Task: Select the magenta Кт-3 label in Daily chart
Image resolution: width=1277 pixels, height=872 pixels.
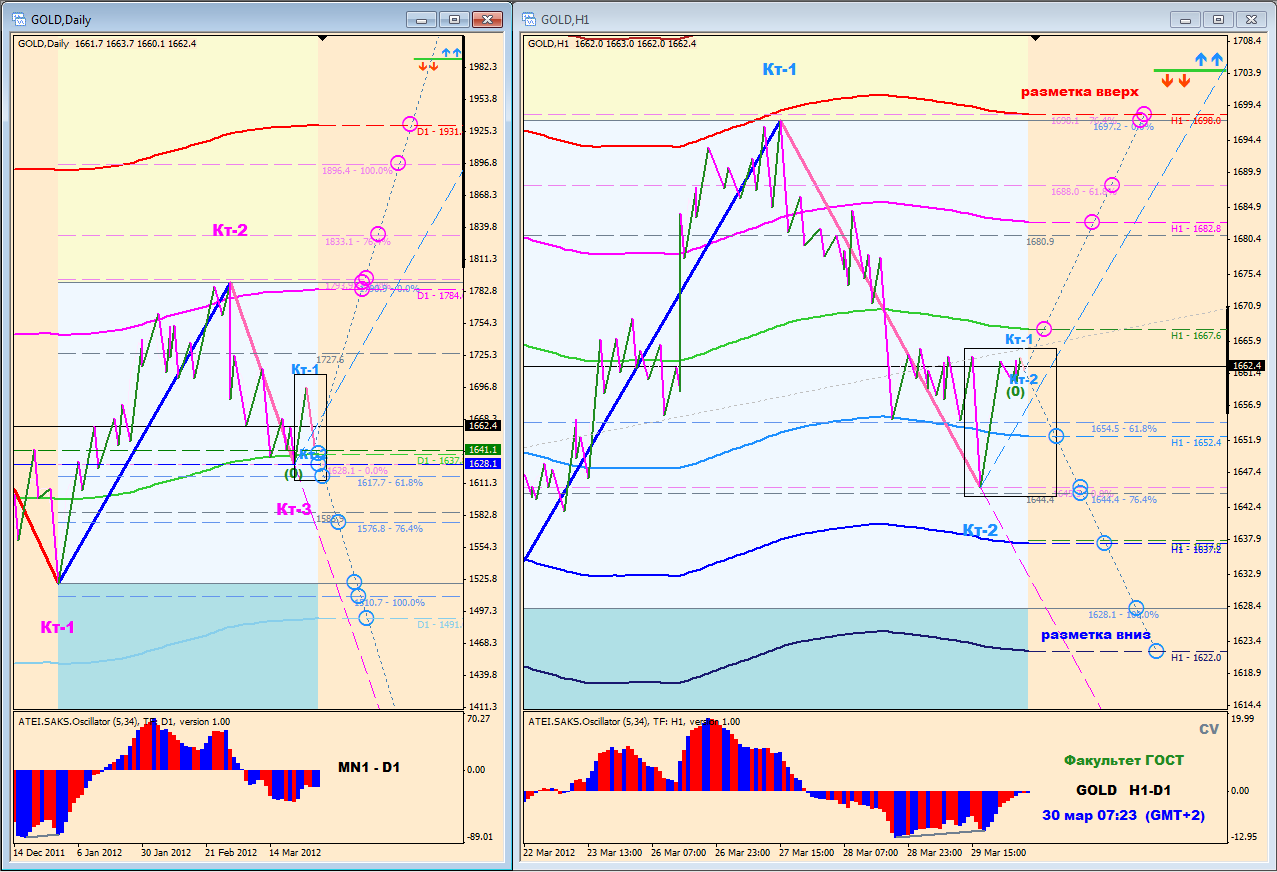Action: tap(294, 510)
